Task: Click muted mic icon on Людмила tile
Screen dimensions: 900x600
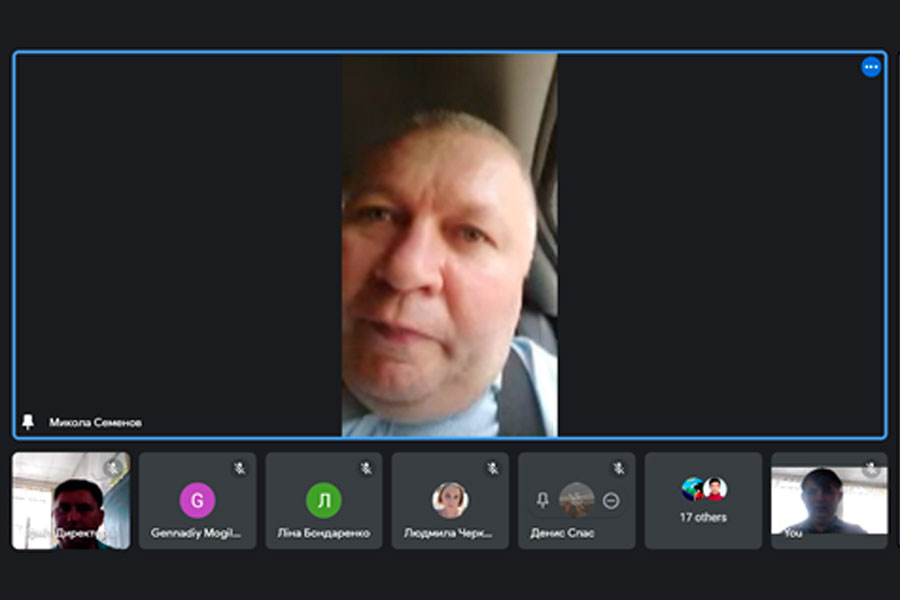Action: point(492,469)
